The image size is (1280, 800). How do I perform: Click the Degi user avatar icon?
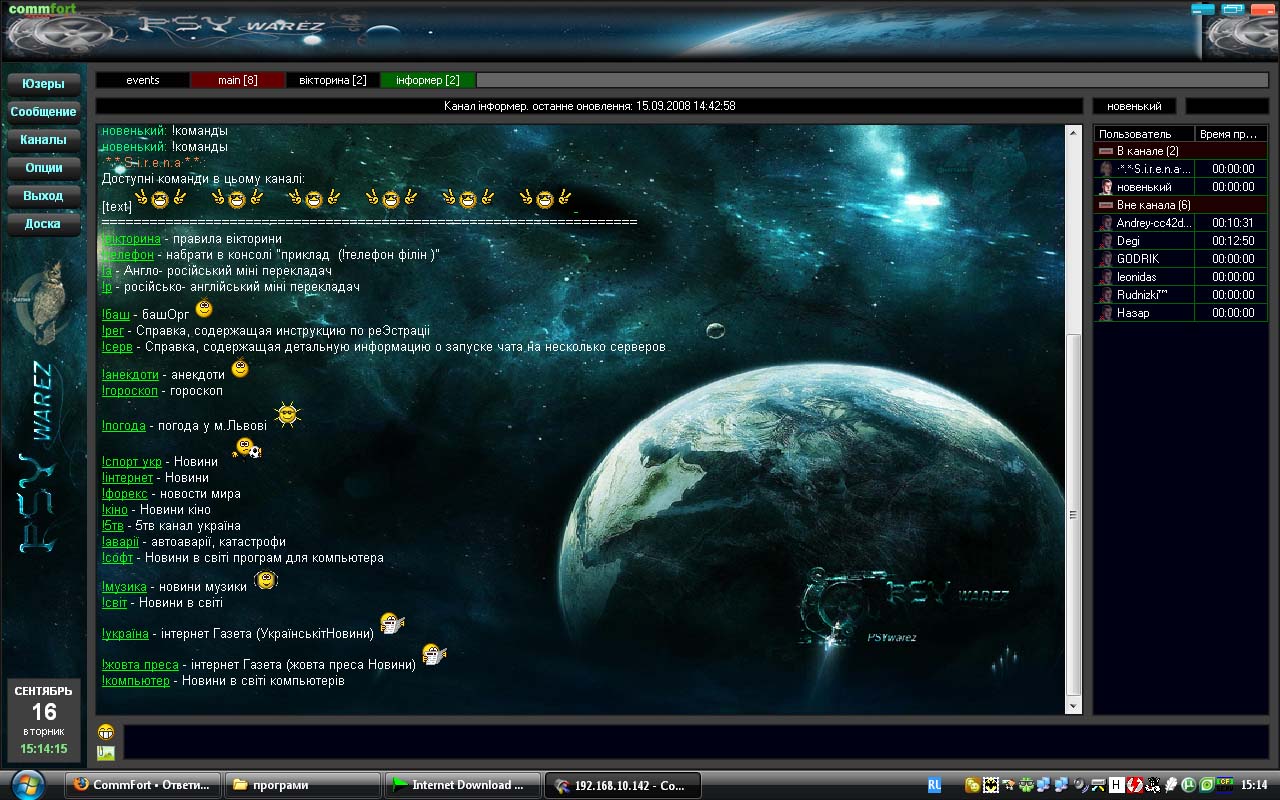(x=1106, y=241)
